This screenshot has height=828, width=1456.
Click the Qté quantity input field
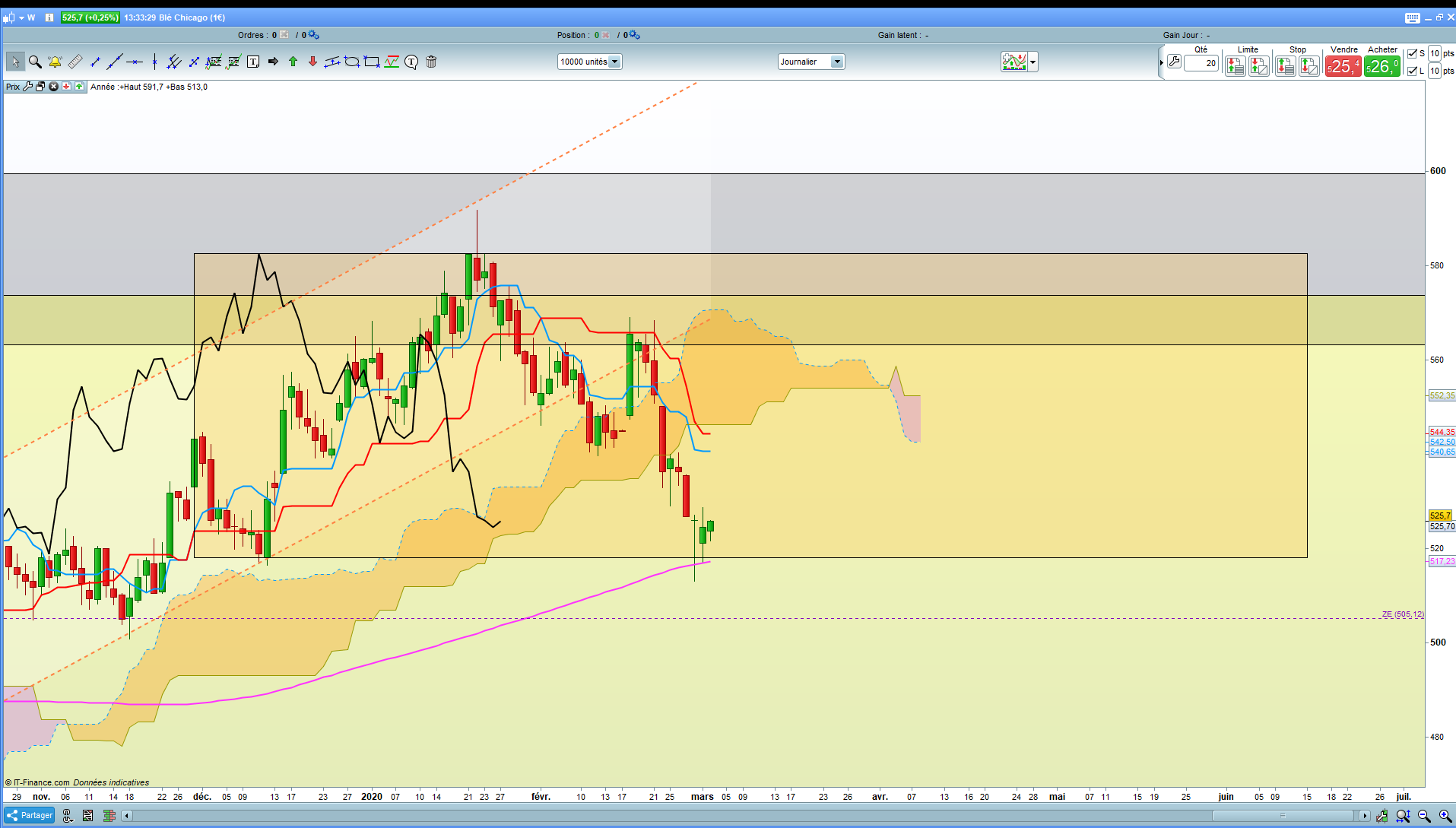(1201, 63)
